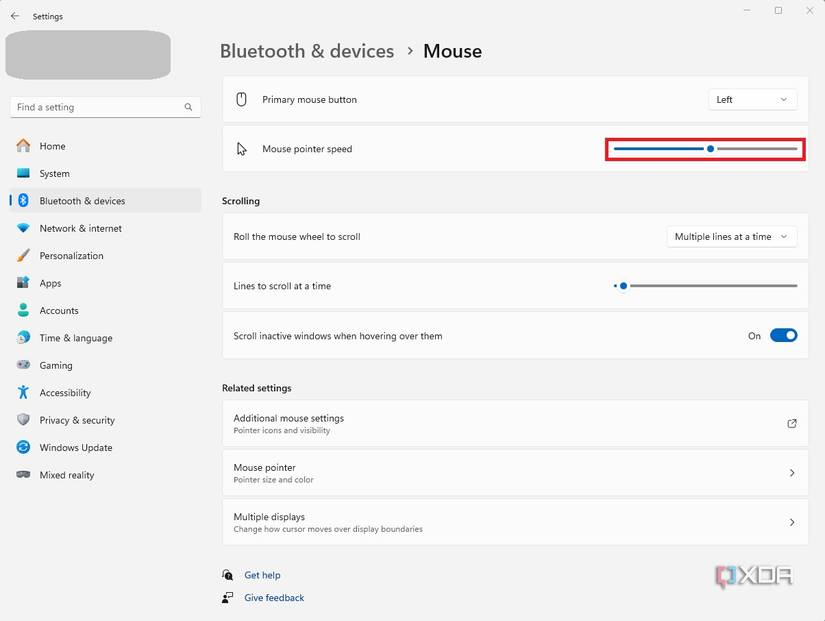Go to Gaming settings section
825x621 pixels.
tap(56, 366)
